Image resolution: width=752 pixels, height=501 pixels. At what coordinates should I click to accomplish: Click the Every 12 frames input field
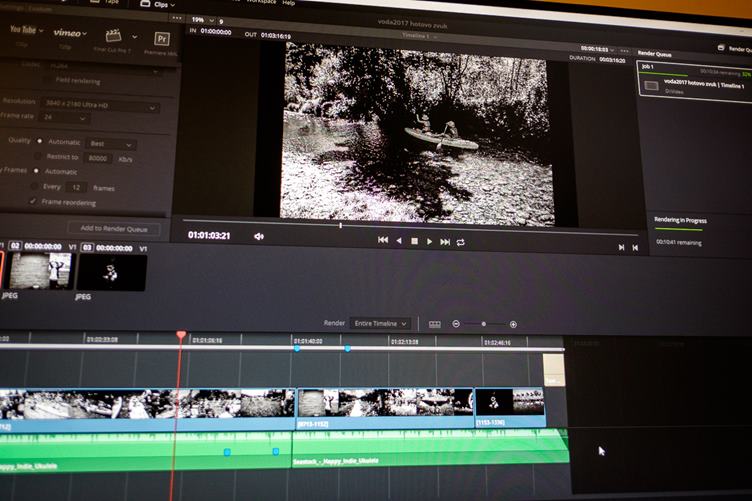pyautogui.click(x=76, y=187)
